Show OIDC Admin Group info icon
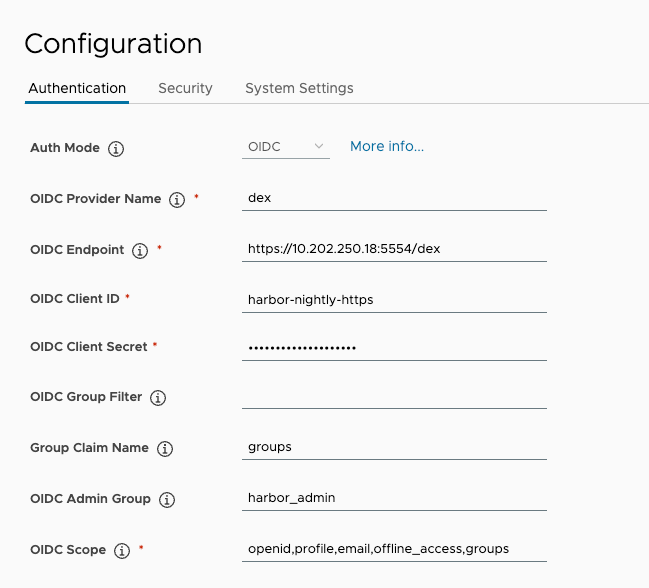This screenshot has width=649, height=588. coord(167,499)
